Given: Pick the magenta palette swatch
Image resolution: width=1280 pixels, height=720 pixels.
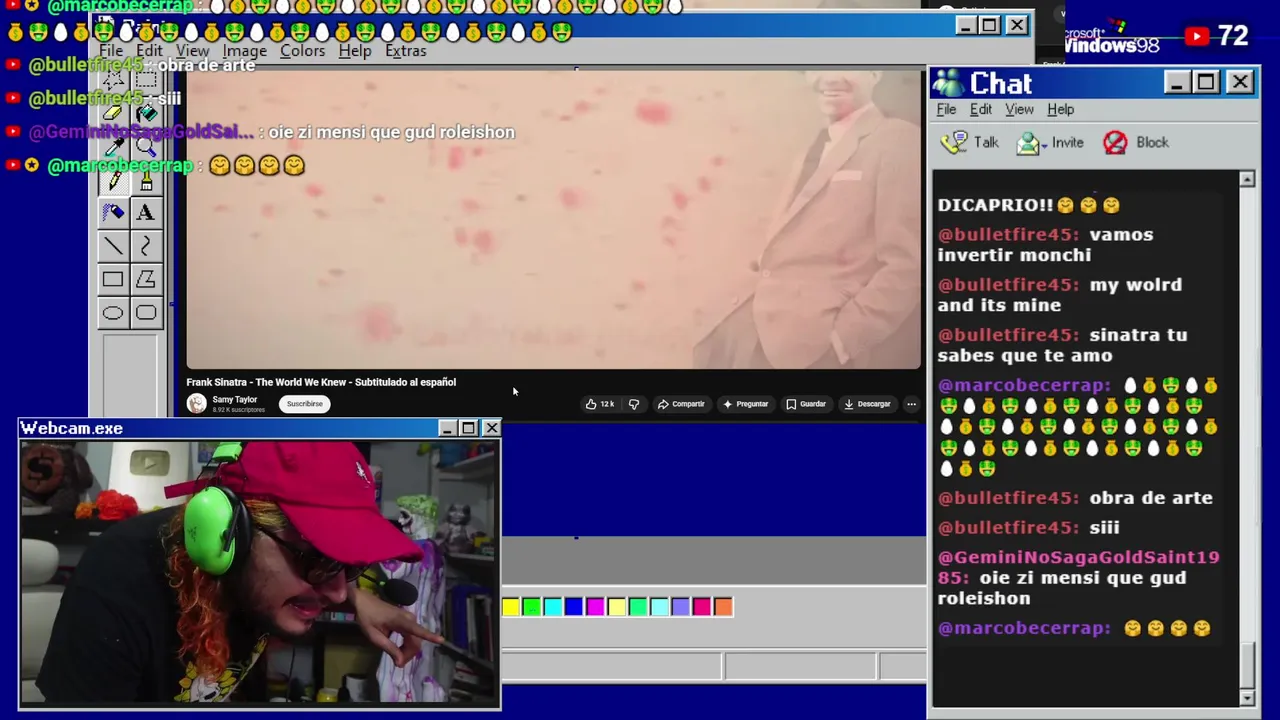Looking at the screenshot, I should click(595, 606).
